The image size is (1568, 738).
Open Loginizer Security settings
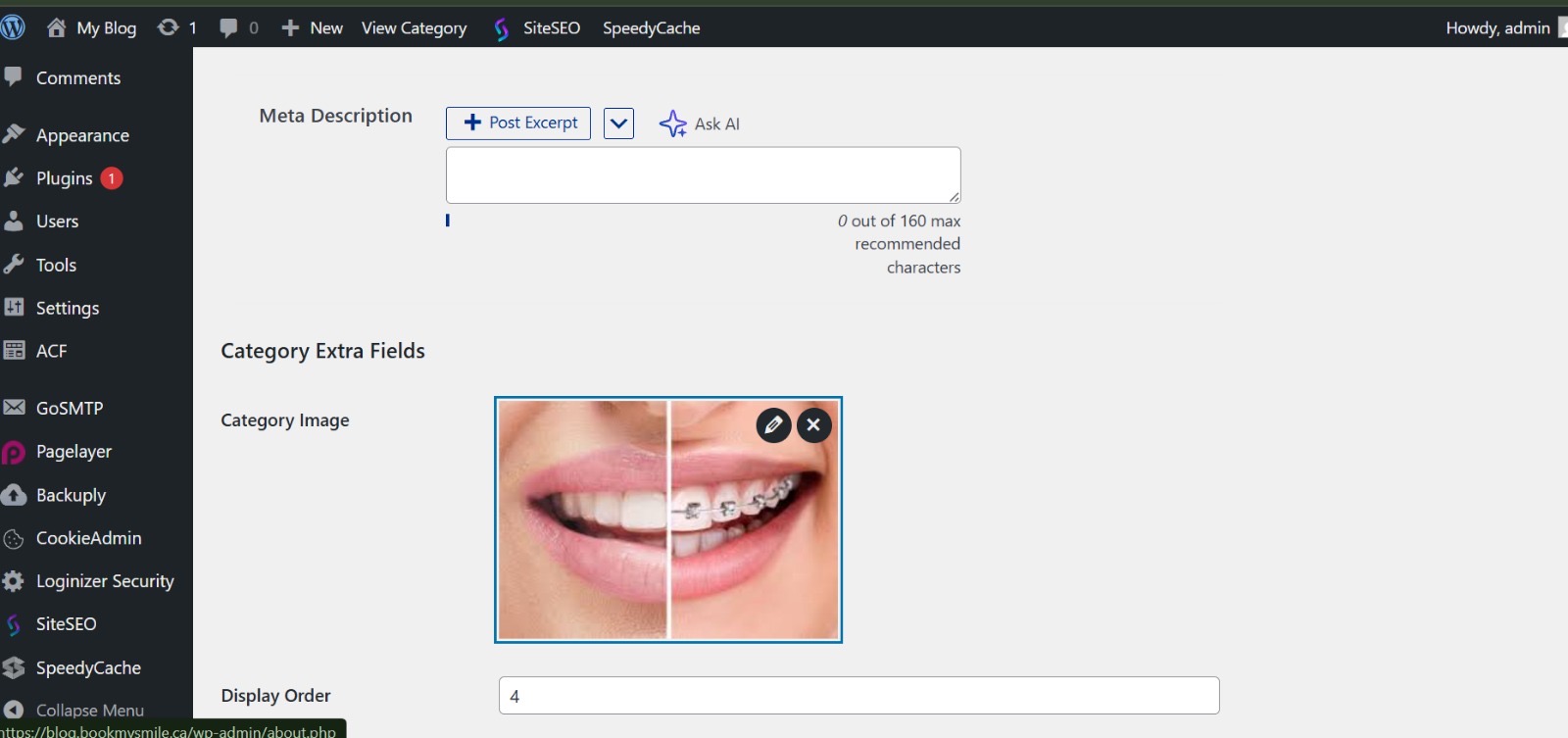104,581
